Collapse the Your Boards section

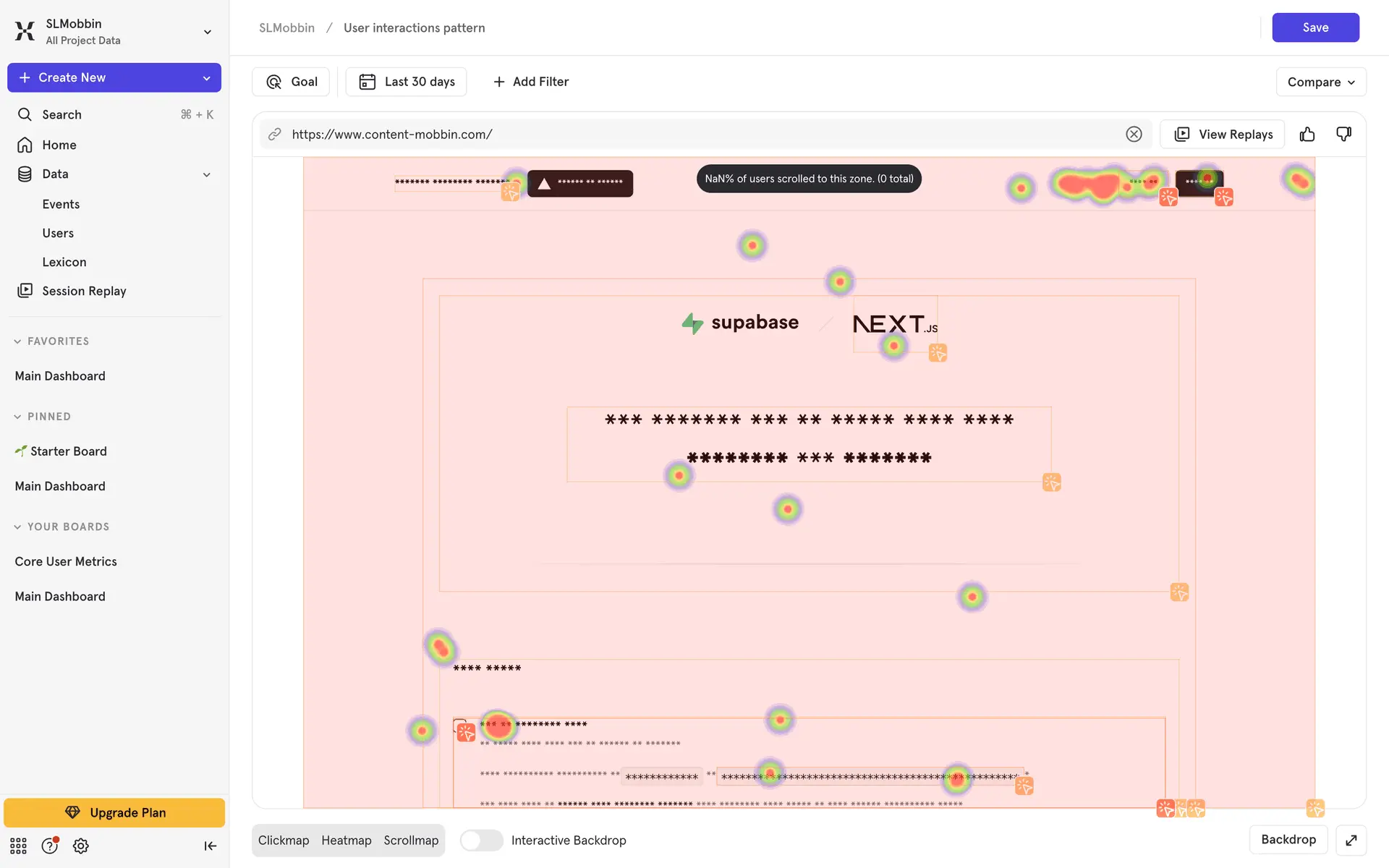pos(17,527)
